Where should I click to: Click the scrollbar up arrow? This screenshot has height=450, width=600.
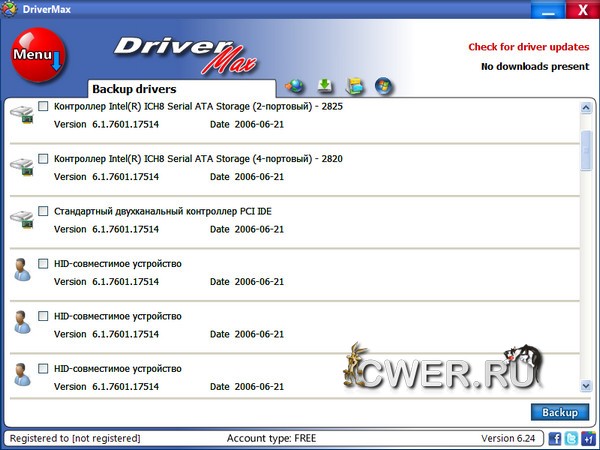586,107
